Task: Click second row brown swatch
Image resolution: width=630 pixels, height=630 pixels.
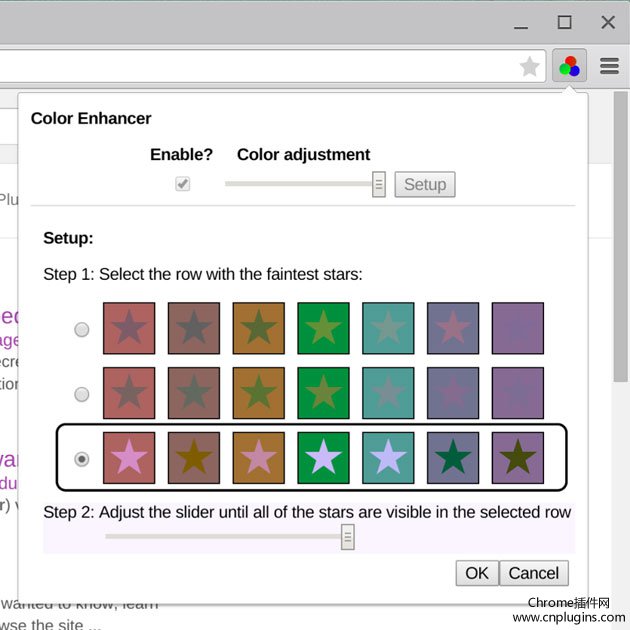Action: (194, 393)
